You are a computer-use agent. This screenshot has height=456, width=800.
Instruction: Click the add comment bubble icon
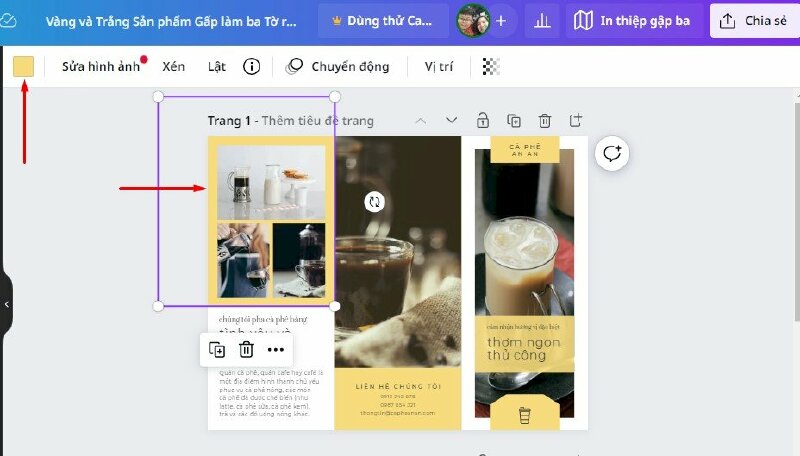pyautogui.click(x=611, y=153)
